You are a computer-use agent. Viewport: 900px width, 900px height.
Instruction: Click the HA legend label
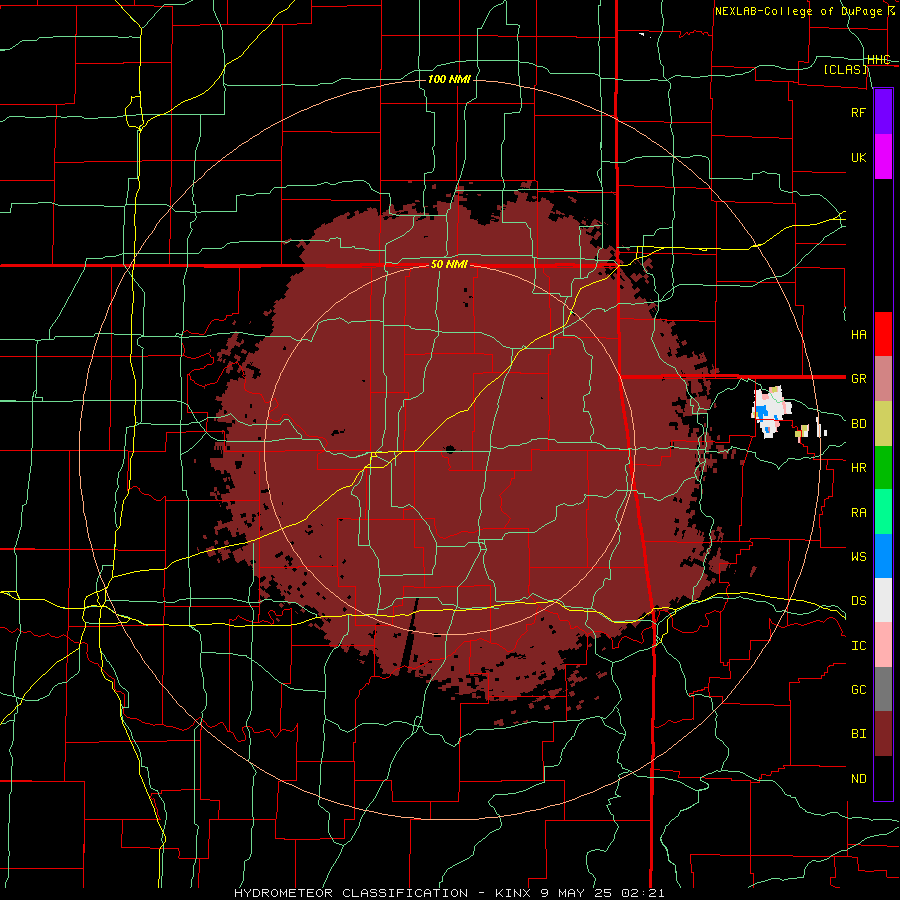858,335
